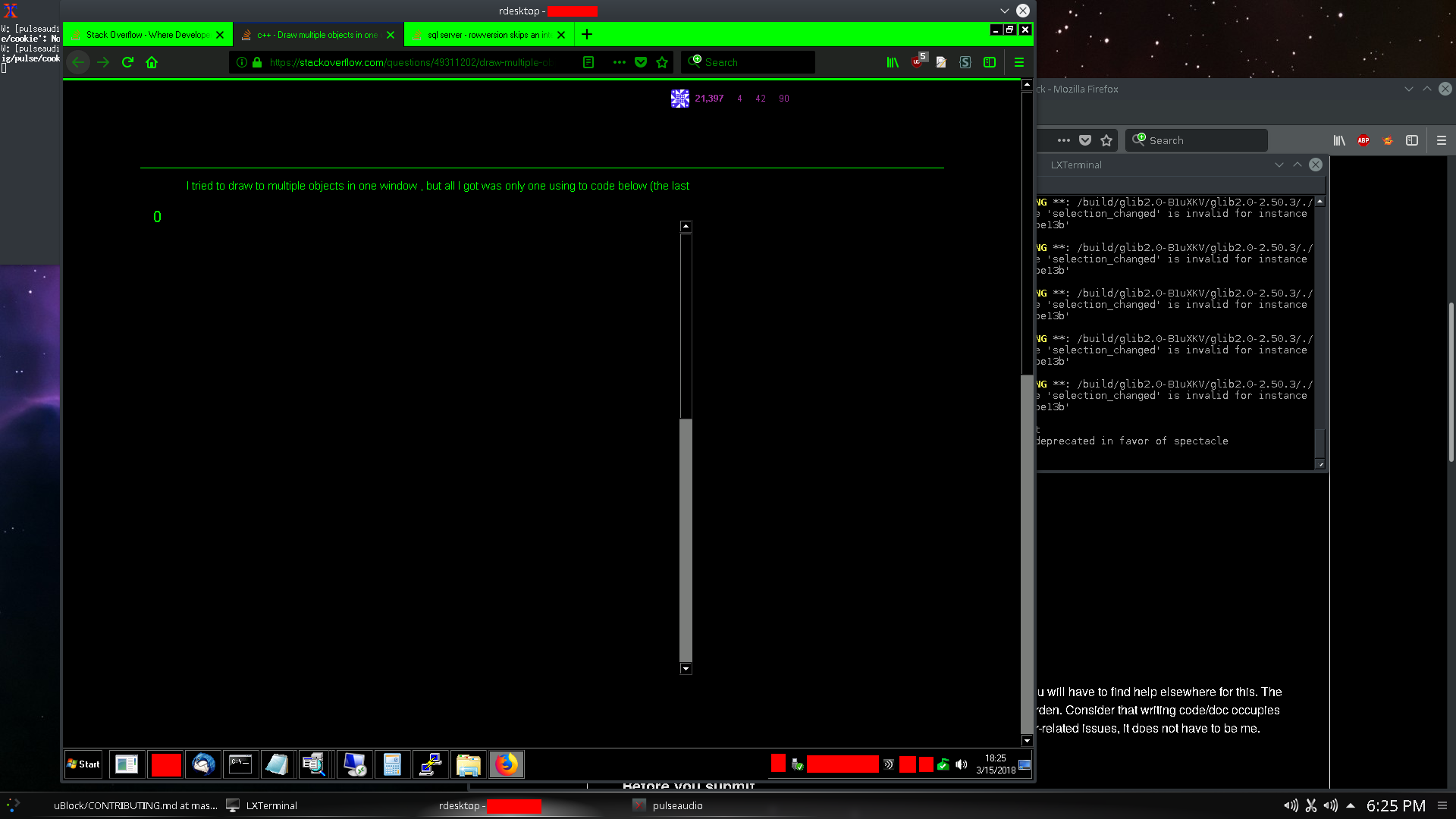Open Calculator in the remote taskbar
The height and width of the screenshot is (819, 1456).
(392, 764)
